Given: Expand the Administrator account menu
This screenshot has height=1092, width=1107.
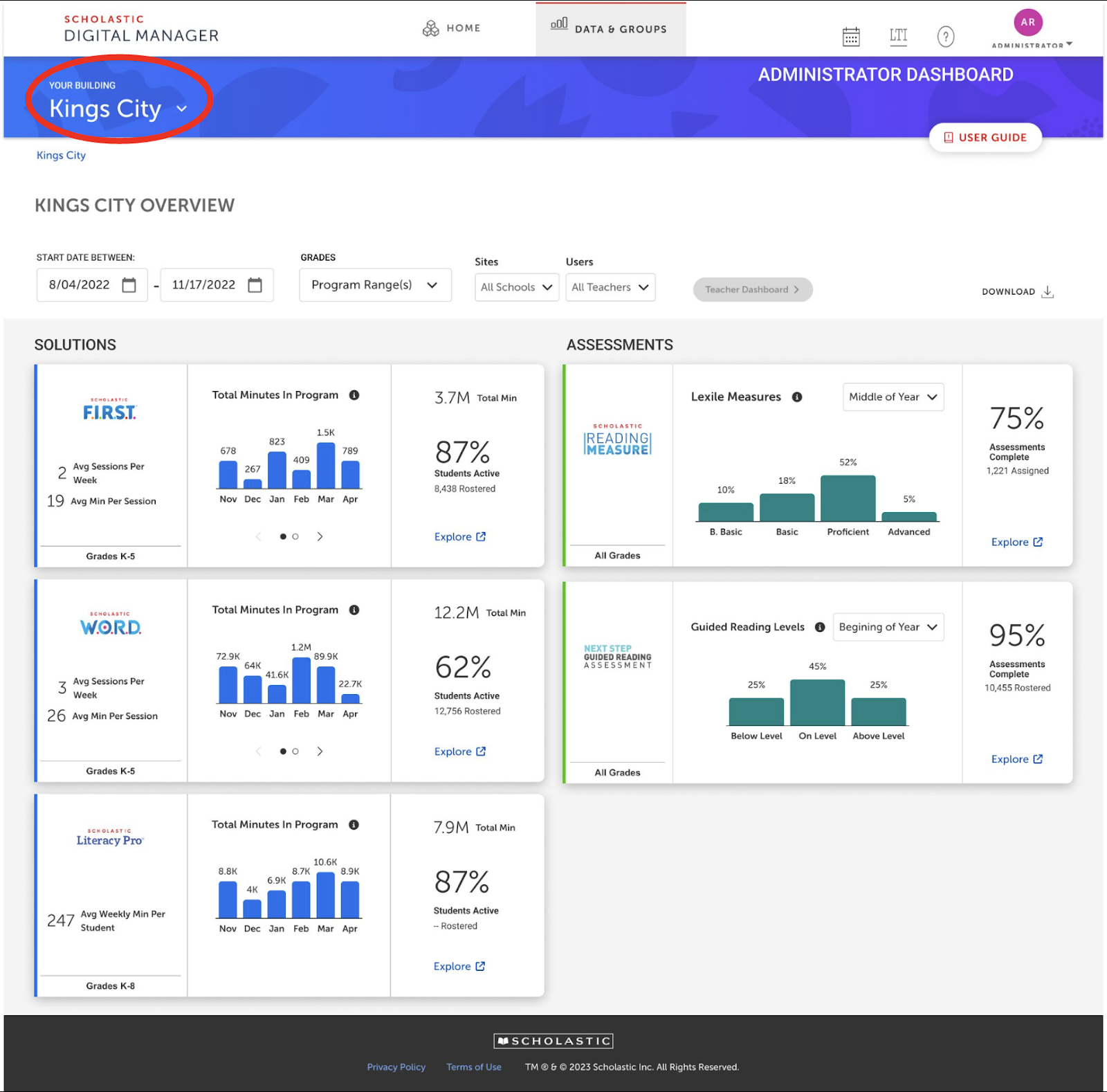Looking at the screenshot, I should click(1032, 45).
